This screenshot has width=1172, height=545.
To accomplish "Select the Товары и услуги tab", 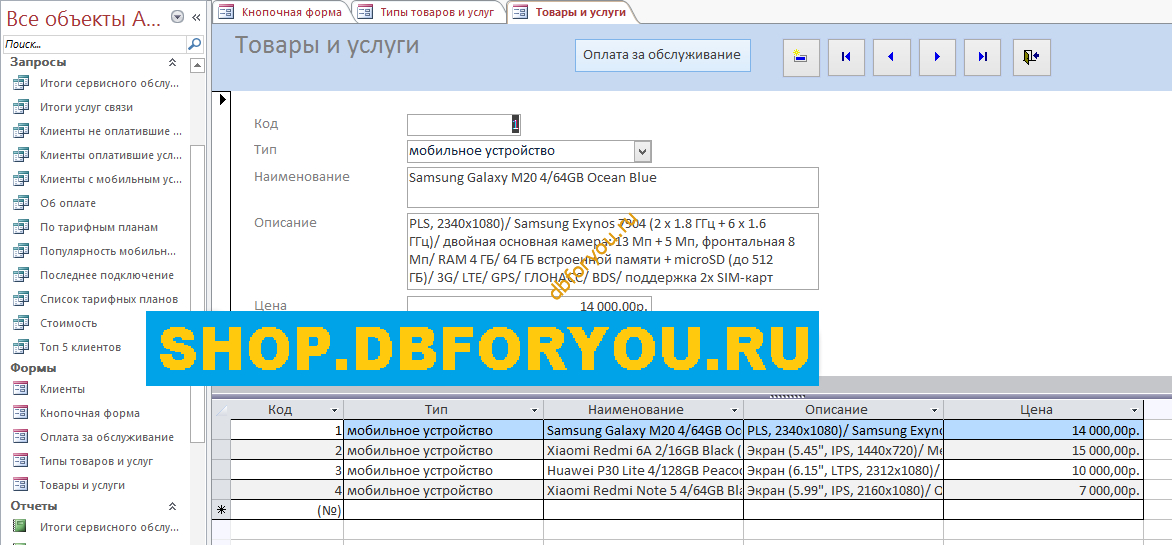I will (571, 12).
